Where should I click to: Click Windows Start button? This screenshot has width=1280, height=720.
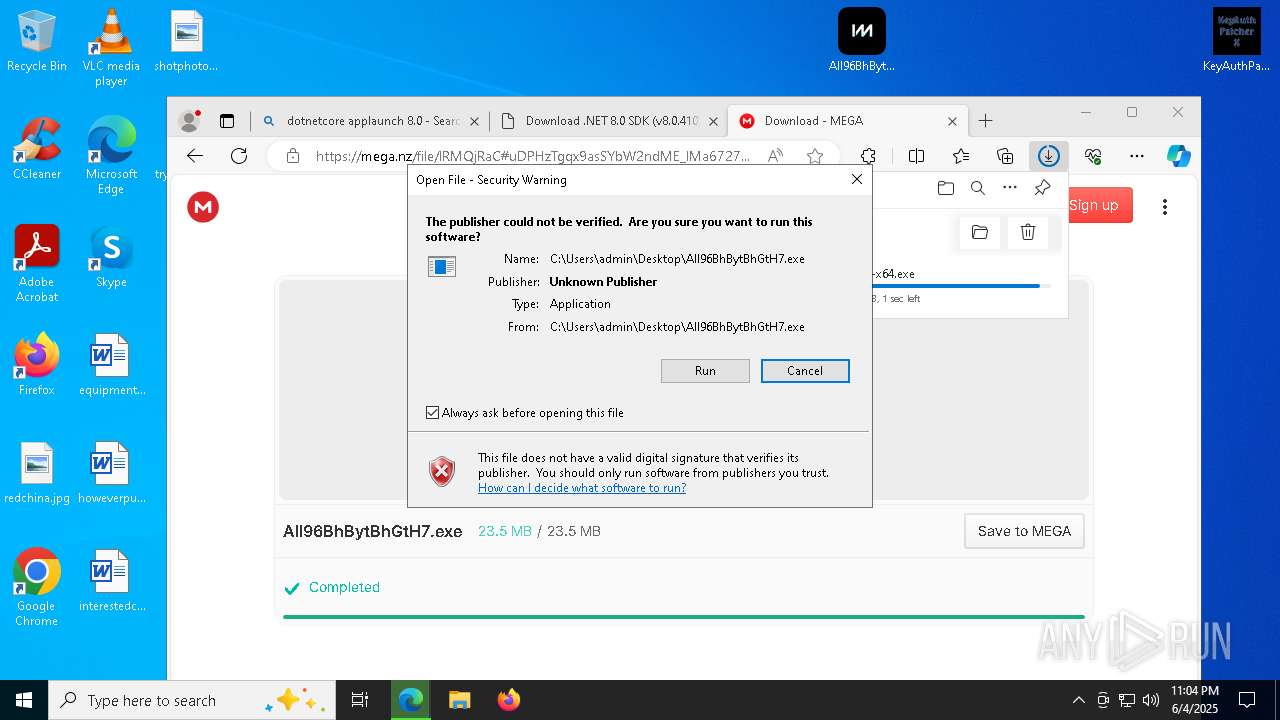tap(24, 700)
